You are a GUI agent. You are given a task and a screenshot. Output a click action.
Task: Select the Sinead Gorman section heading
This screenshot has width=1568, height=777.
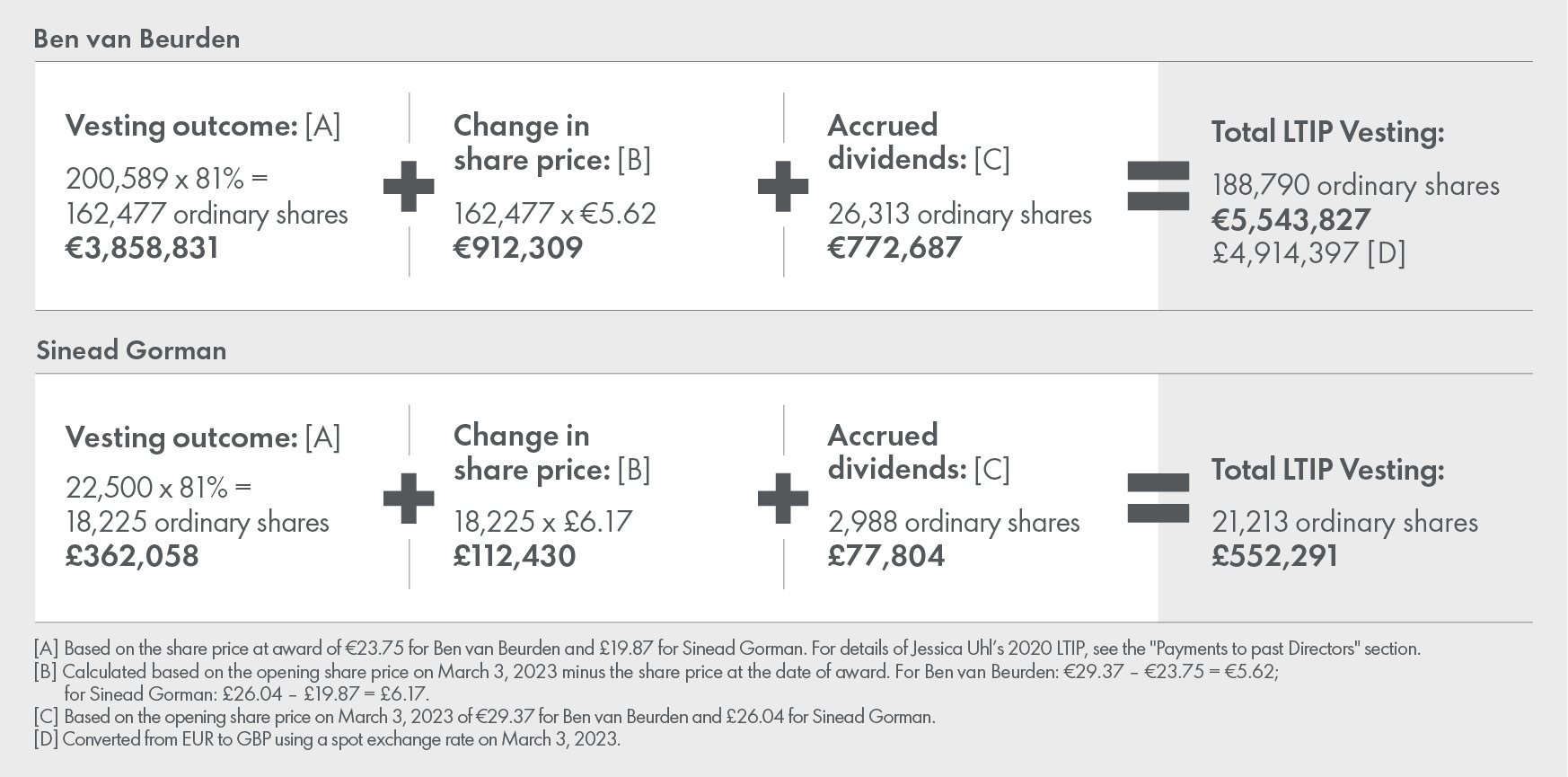131,349
